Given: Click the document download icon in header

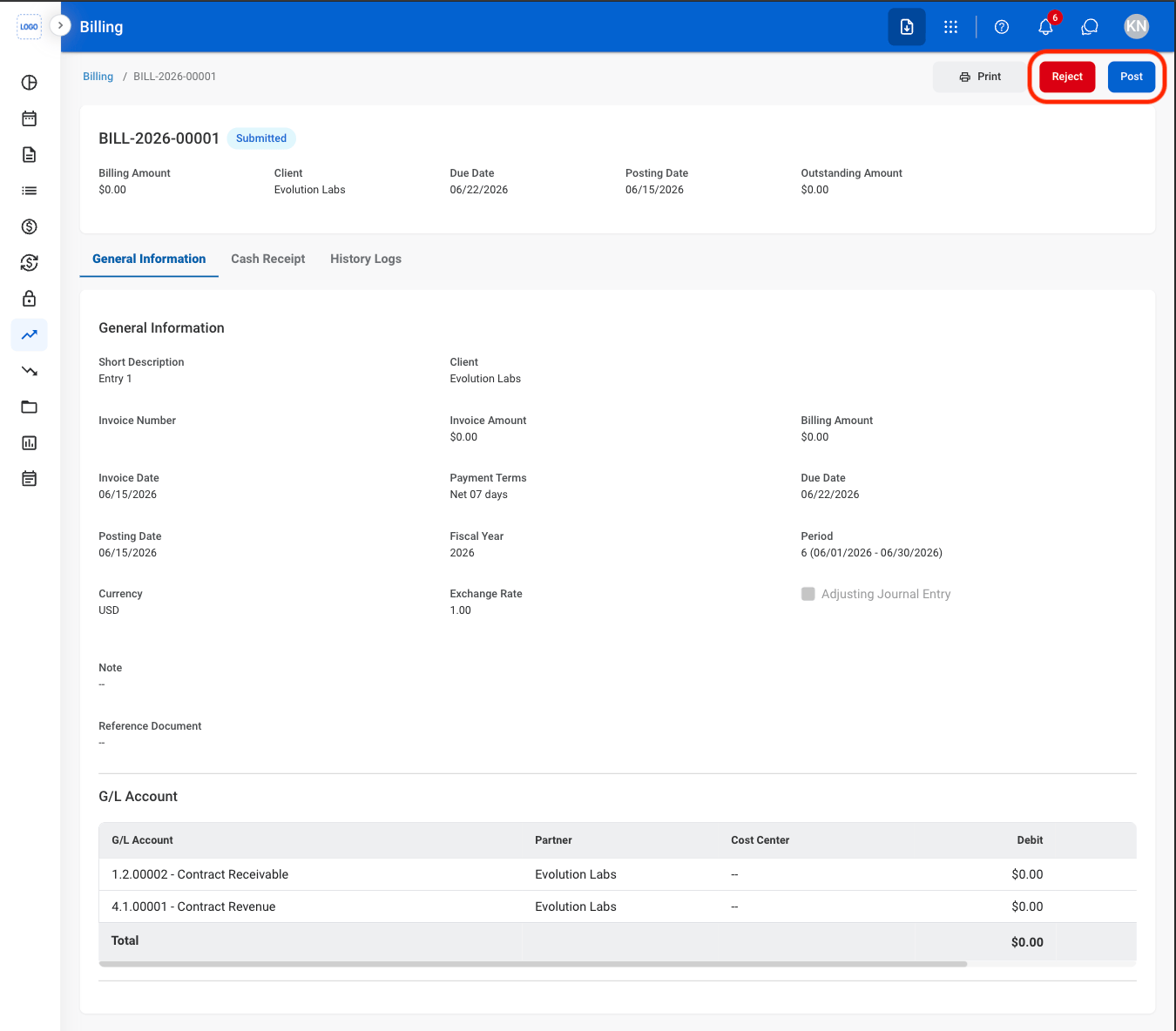Looking at the screenshot, I should 907,27.
